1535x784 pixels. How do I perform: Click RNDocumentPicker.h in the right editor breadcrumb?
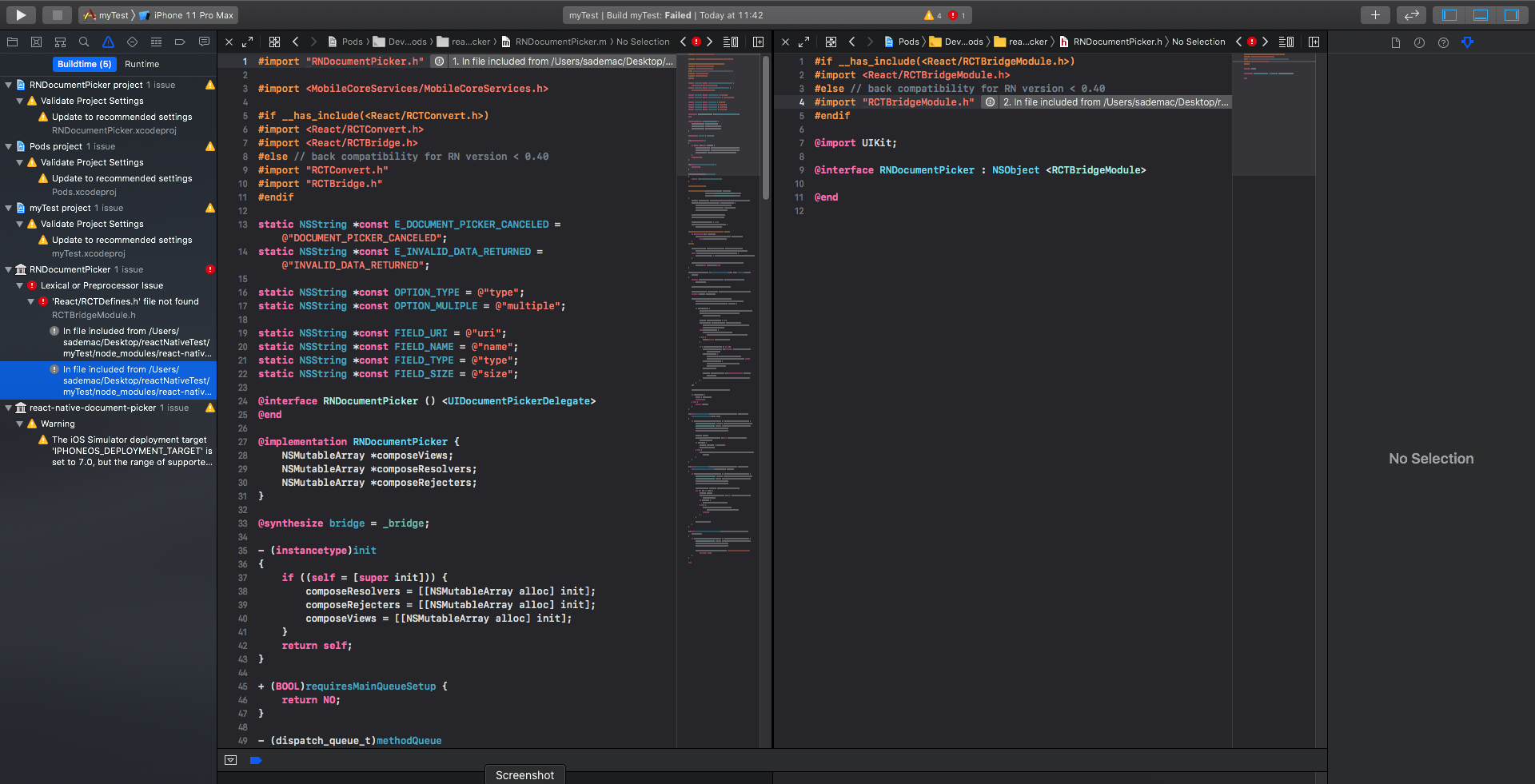pos(1117,42)
